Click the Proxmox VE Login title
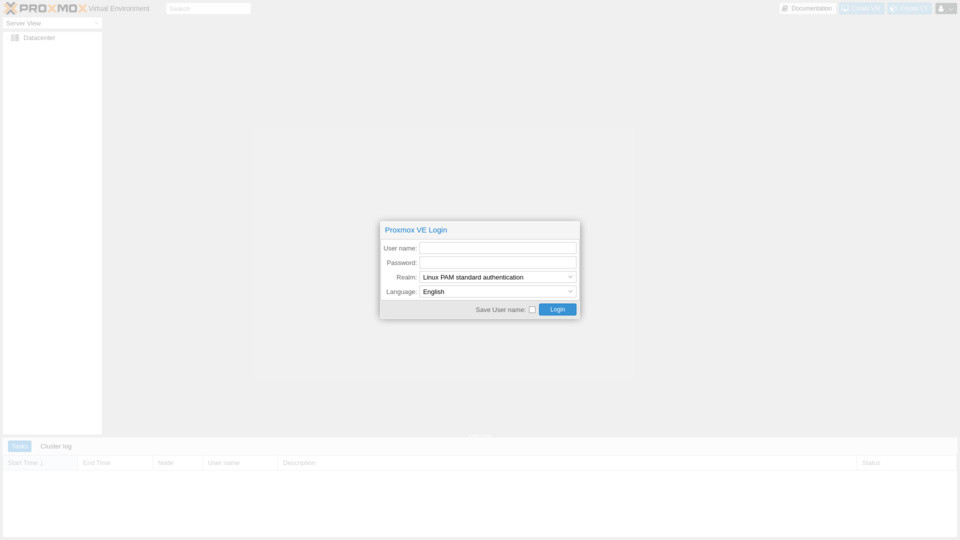This screenshot has height=540, width=960. [416, 230]
